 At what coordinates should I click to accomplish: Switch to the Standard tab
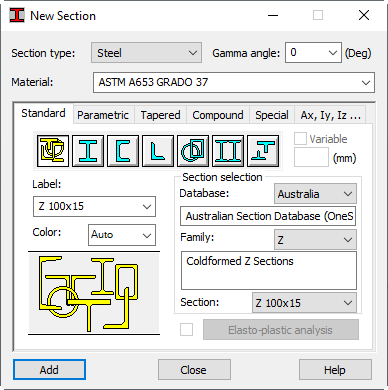[43, 113]
